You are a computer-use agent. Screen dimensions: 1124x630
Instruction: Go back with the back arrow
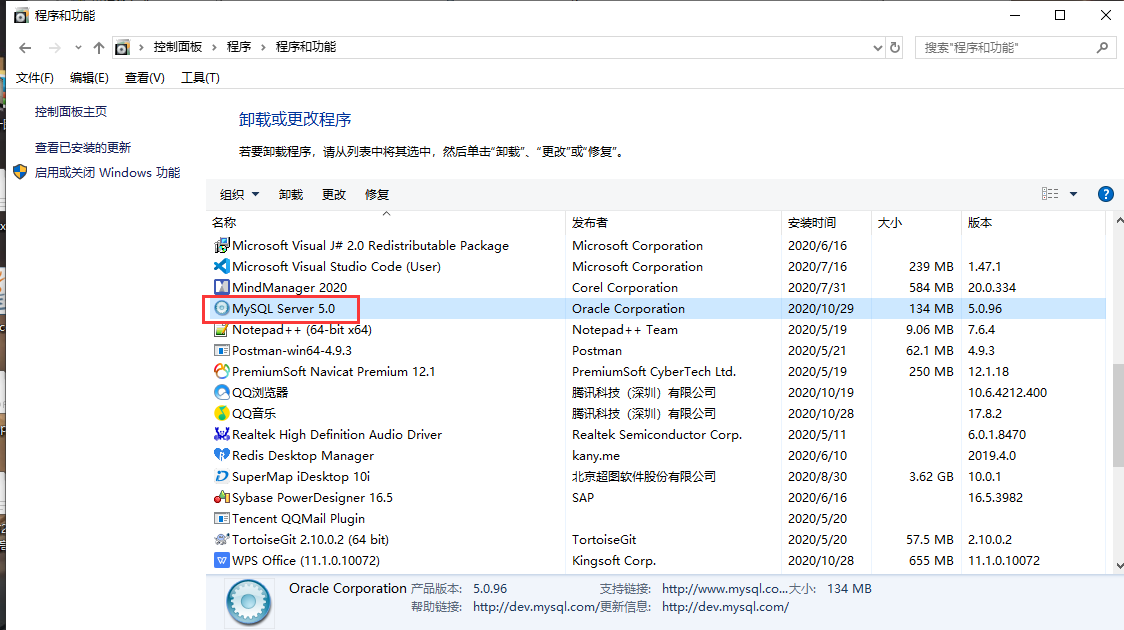pos(25,47)
